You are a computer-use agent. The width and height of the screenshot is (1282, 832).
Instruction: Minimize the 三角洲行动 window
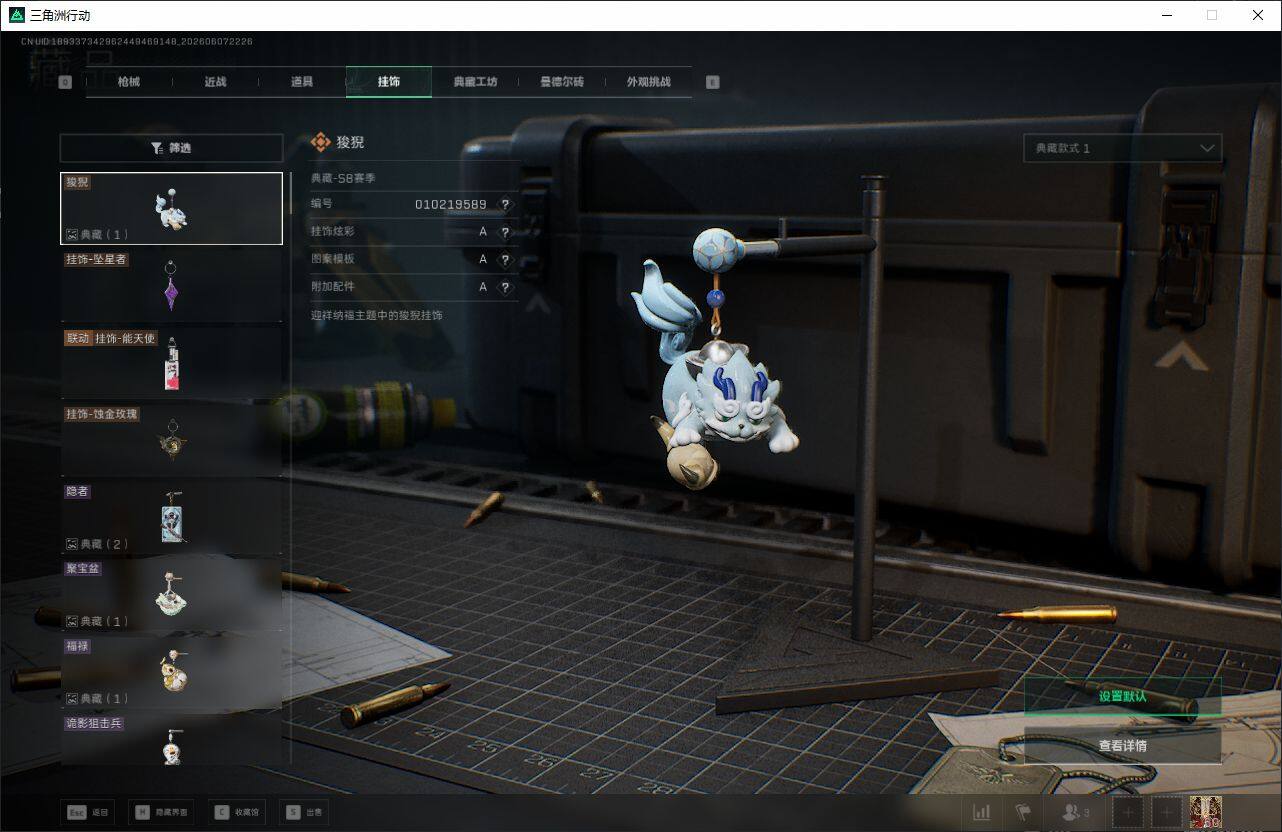point(1166,15)
